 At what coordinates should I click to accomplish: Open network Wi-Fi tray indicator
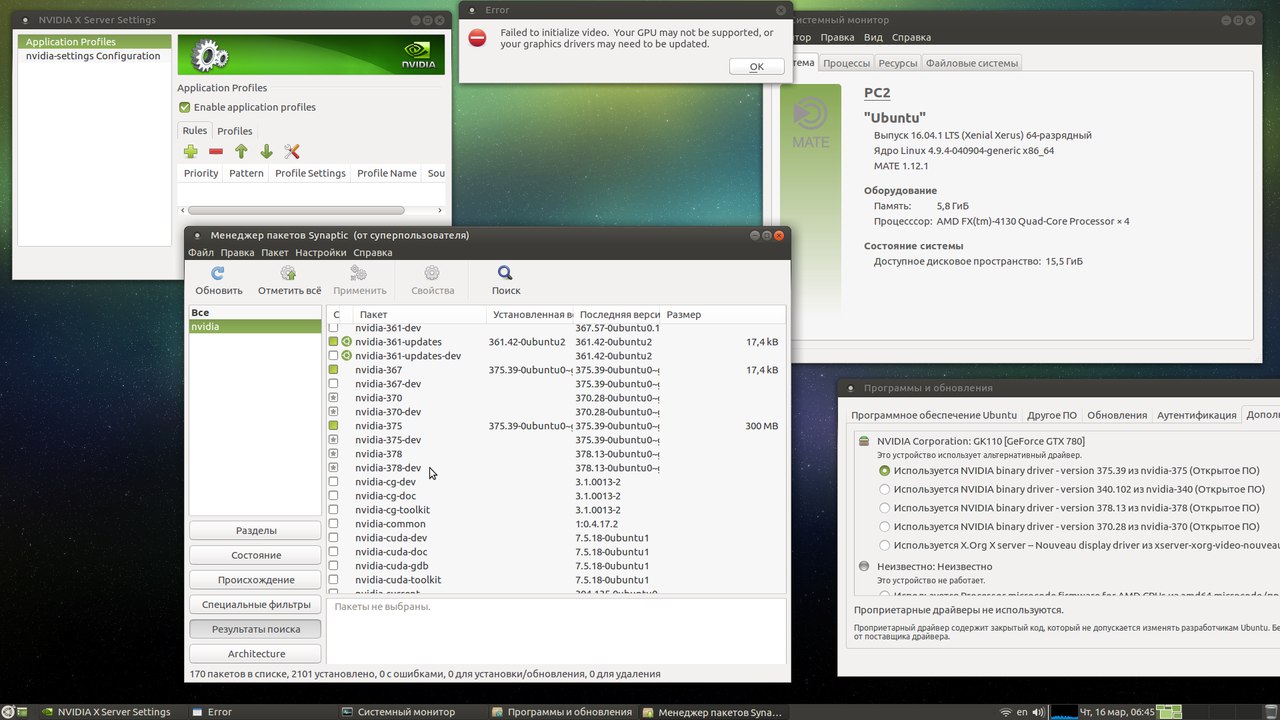click(1006, 712)
